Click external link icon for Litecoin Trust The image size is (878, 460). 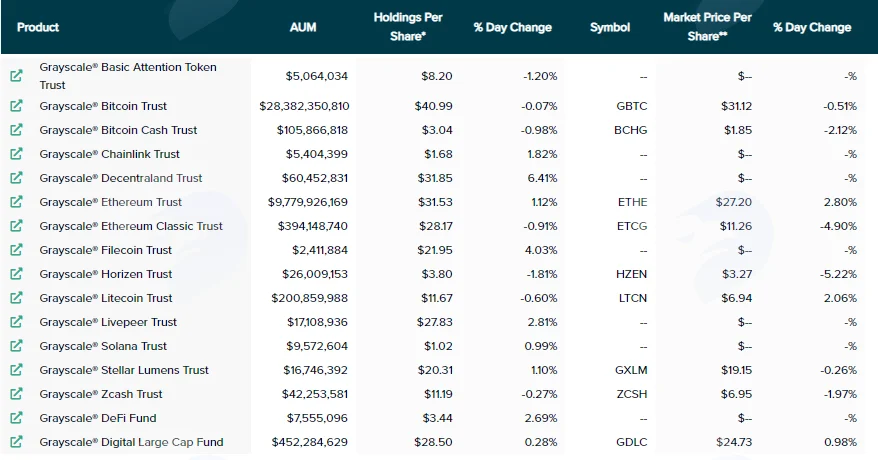point(16,298)
